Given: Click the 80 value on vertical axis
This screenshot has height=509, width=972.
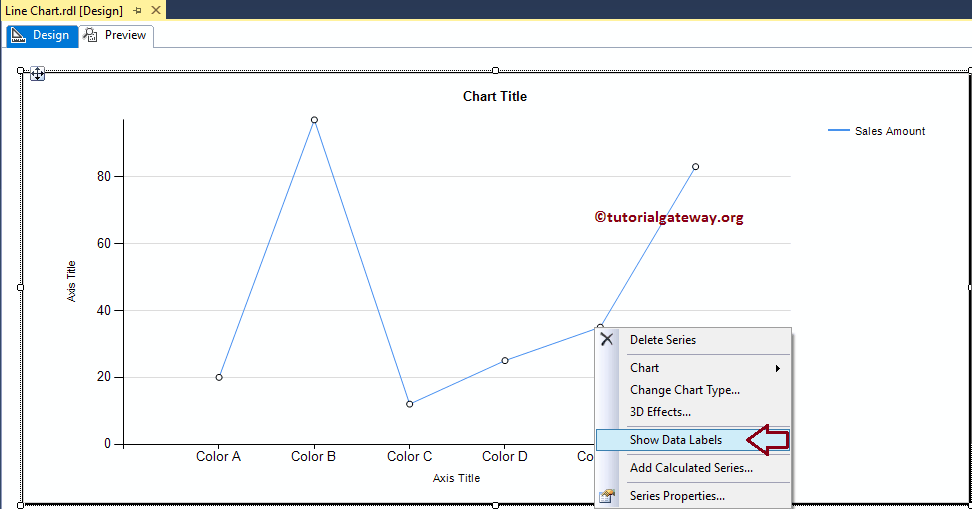Looking at the screenshot, I should click(104, 176).
